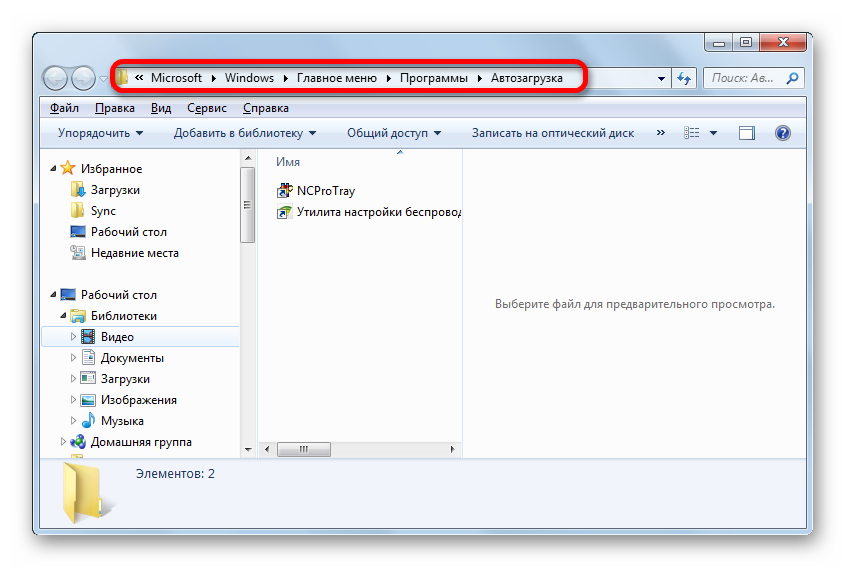Click the Программы breadcrumb in address bar
This screenshot has width=846, height=568.
pyautogui.click(x=433, y=78)
